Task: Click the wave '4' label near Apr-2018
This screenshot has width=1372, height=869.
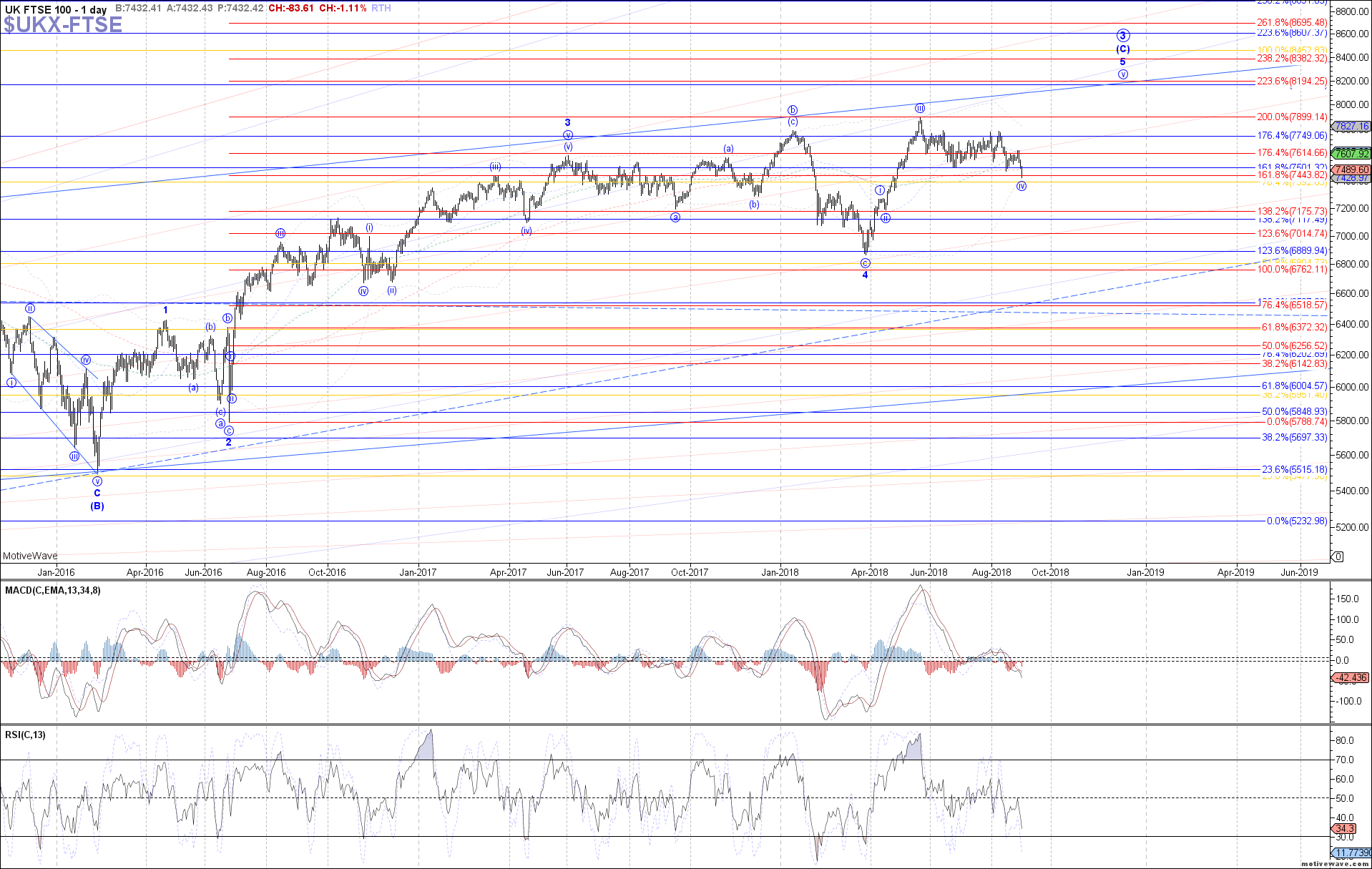Action: coord(865,275)
